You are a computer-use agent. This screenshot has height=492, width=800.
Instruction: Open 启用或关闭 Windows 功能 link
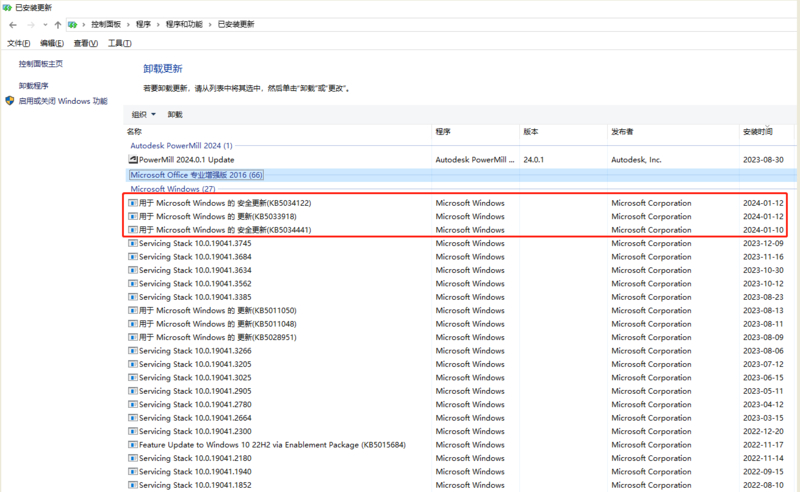tap(63, 101)
